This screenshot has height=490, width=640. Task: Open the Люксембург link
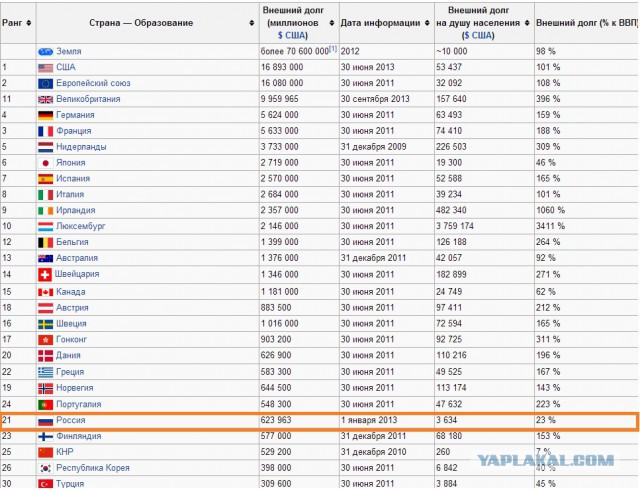[x=81, y=226]
